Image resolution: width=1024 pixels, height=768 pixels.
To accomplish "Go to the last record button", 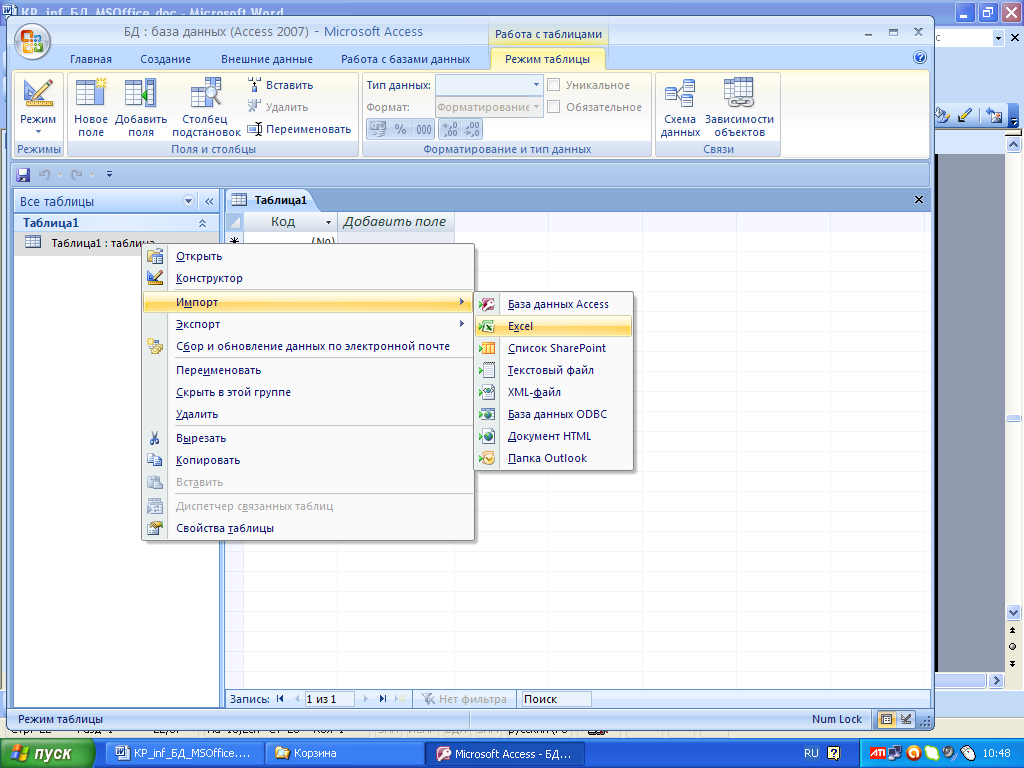I will [x=383, y=699].
